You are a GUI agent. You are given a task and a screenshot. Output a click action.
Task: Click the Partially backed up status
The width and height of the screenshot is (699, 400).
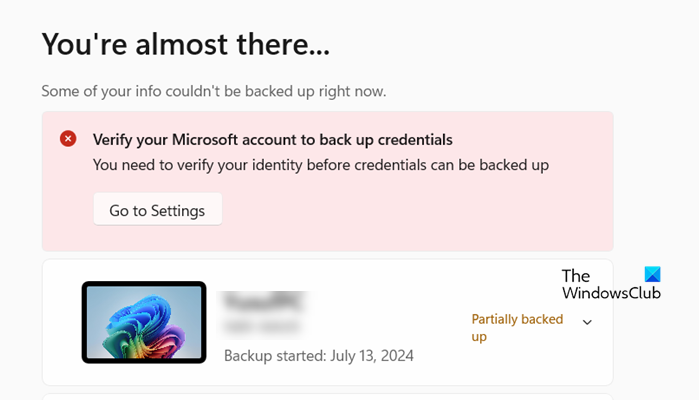[x=518, y=327]
